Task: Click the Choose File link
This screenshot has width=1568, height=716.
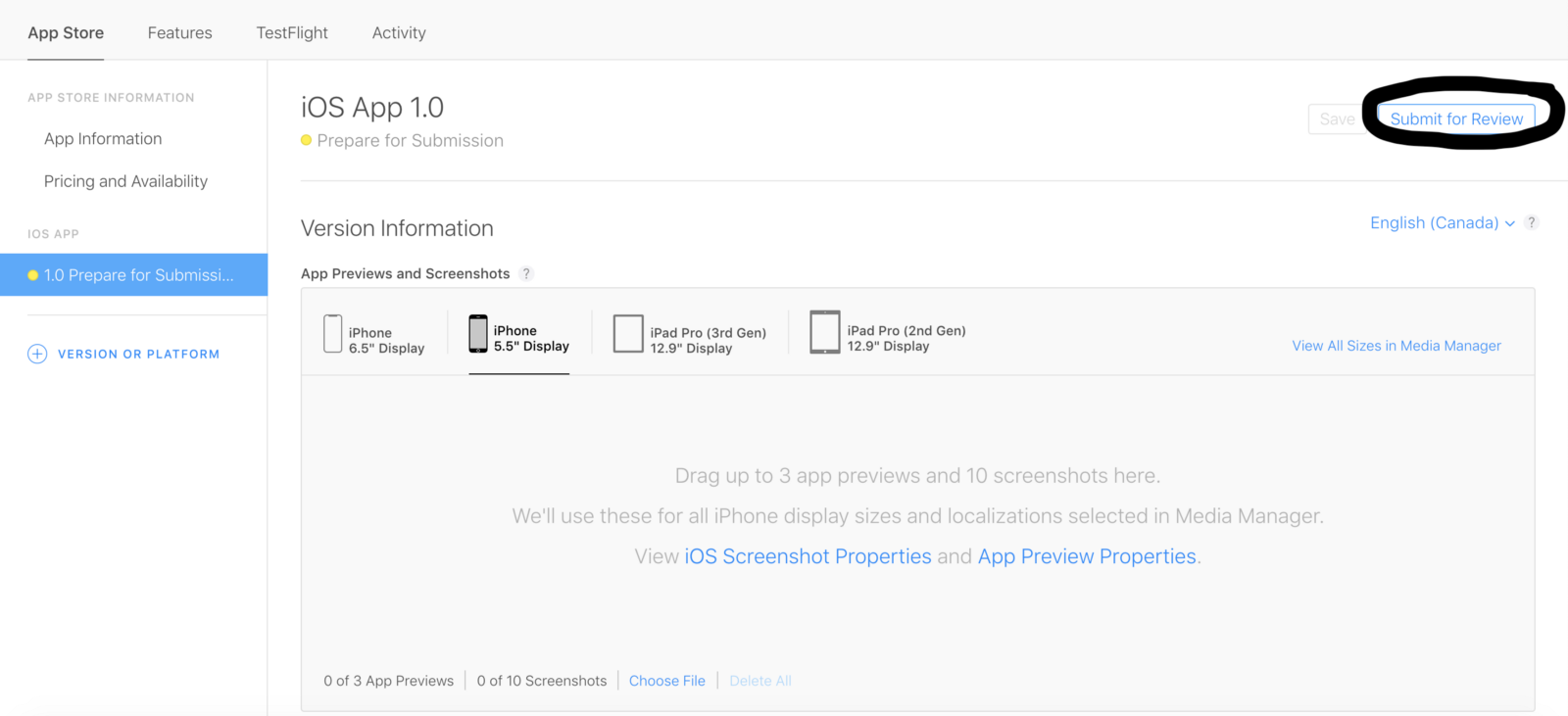Action: click(x=666, y=681)
